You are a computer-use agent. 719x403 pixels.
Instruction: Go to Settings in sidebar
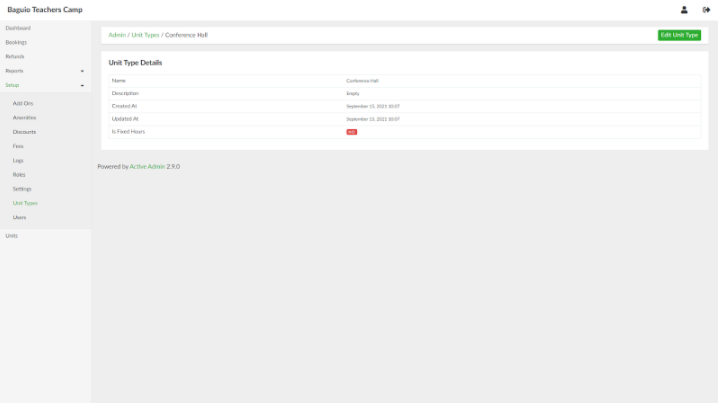(x=22, y=188)
